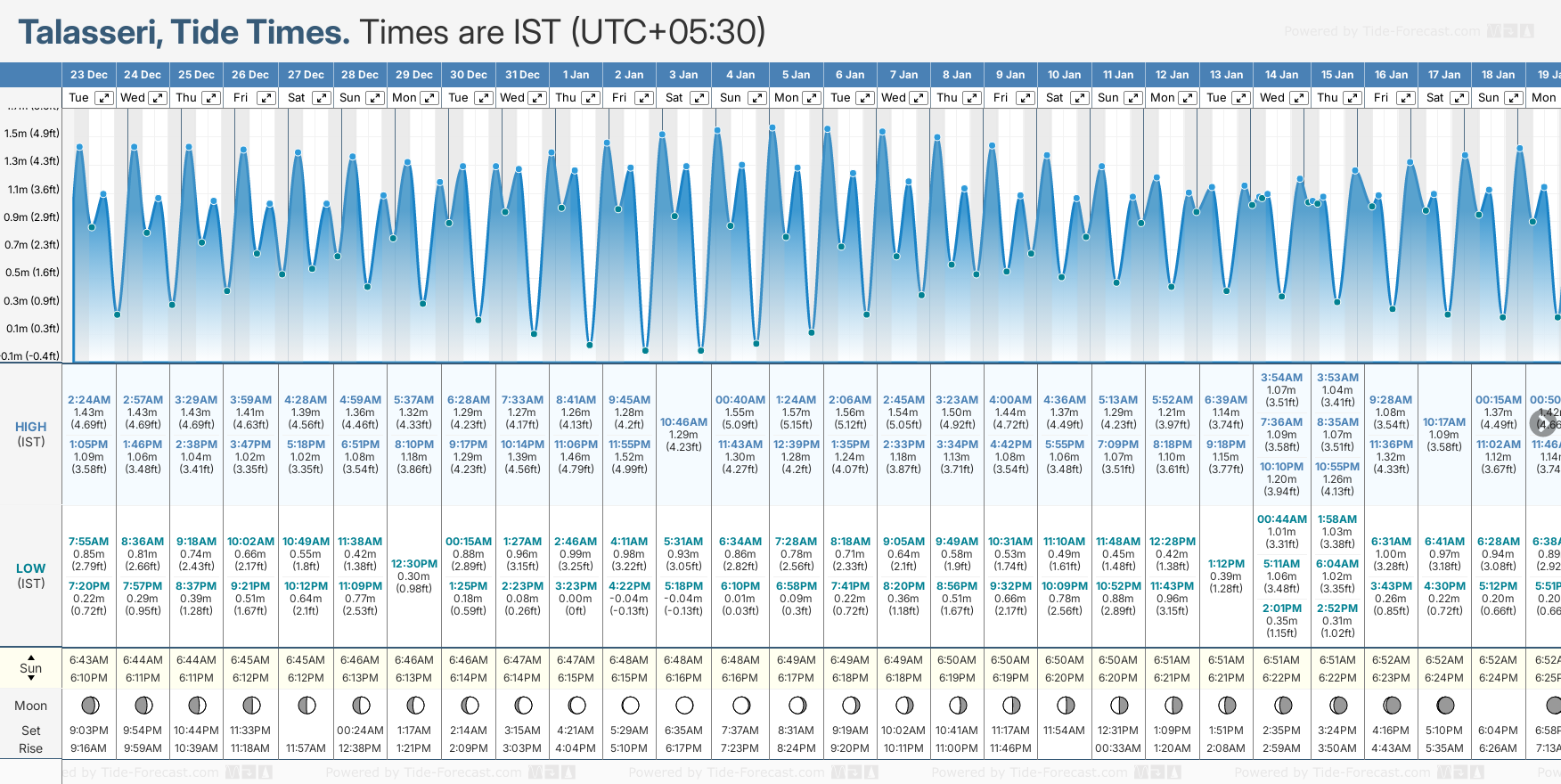
Task: Toggle the Sun row up-down arrows
Action: 31,668
